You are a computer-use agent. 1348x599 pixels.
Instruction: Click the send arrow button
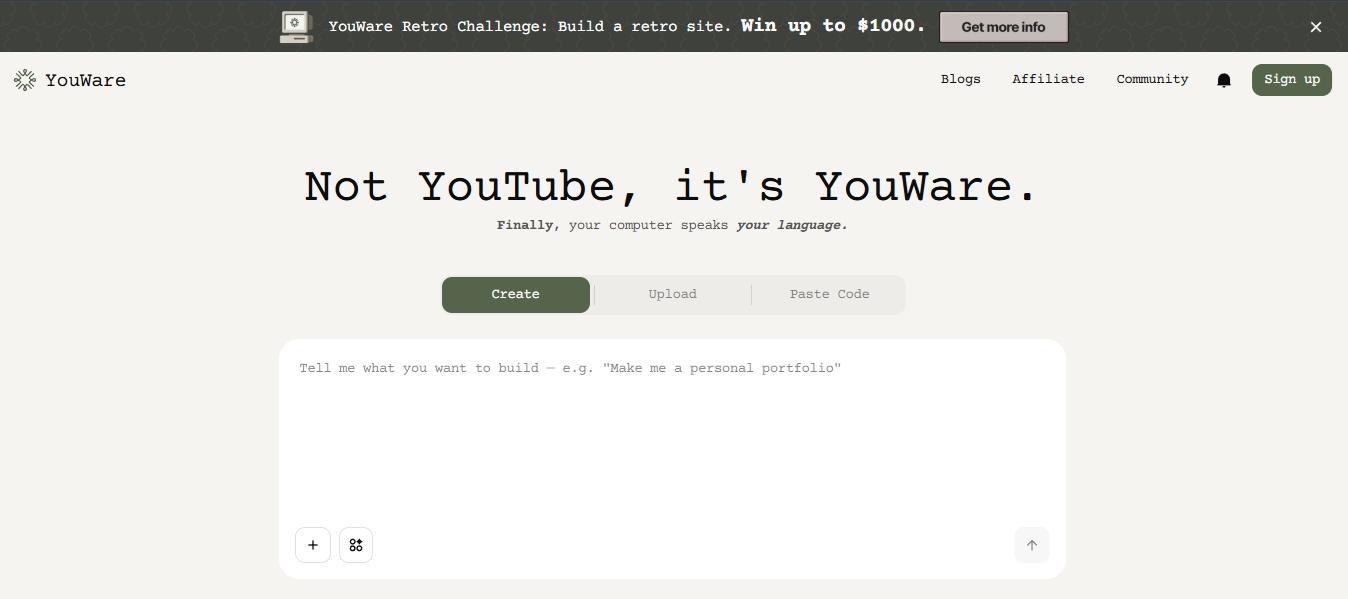[x=1032, y=545]
